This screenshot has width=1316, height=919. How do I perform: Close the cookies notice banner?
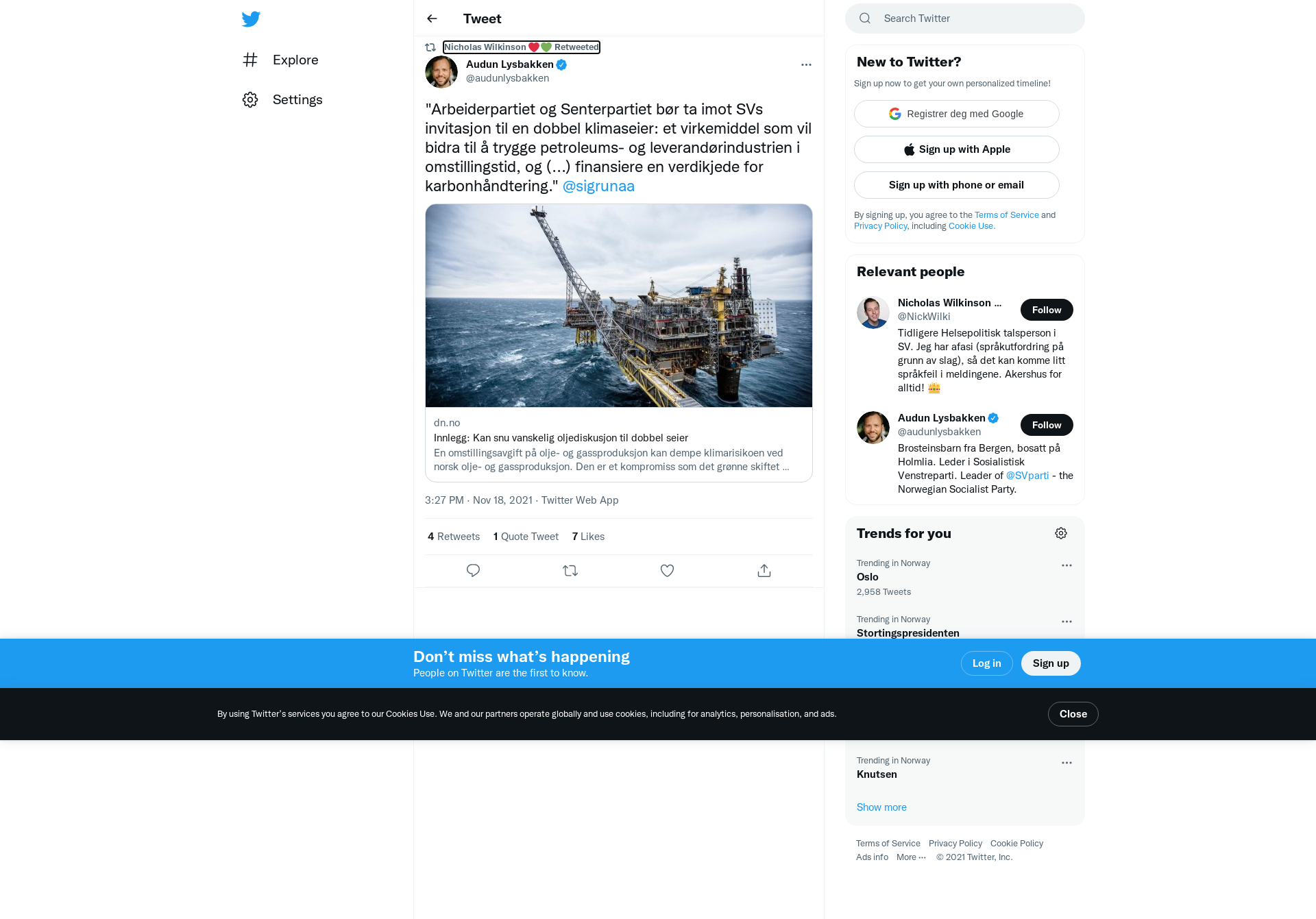[x=1073, y=714]
